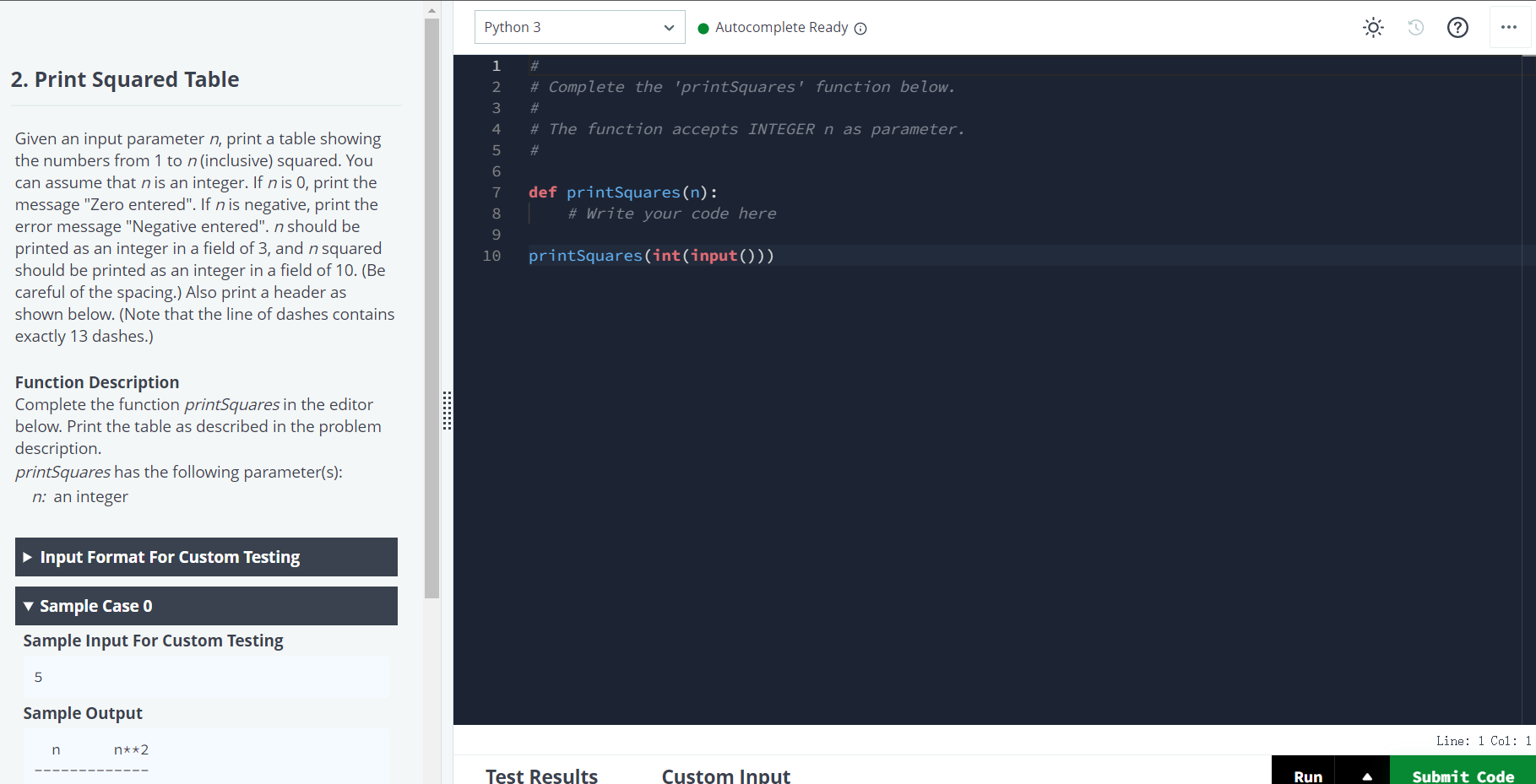Open the Python 3 language dropdown

tap(579, 26)
